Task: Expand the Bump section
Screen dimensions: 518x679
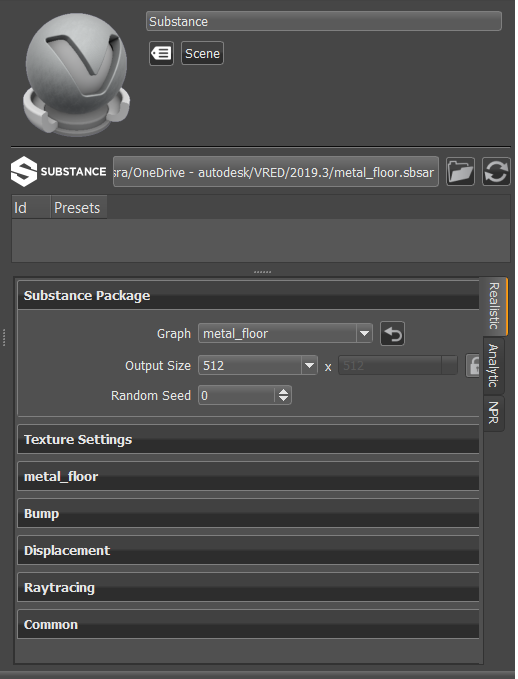Action: tap(248, 513)
